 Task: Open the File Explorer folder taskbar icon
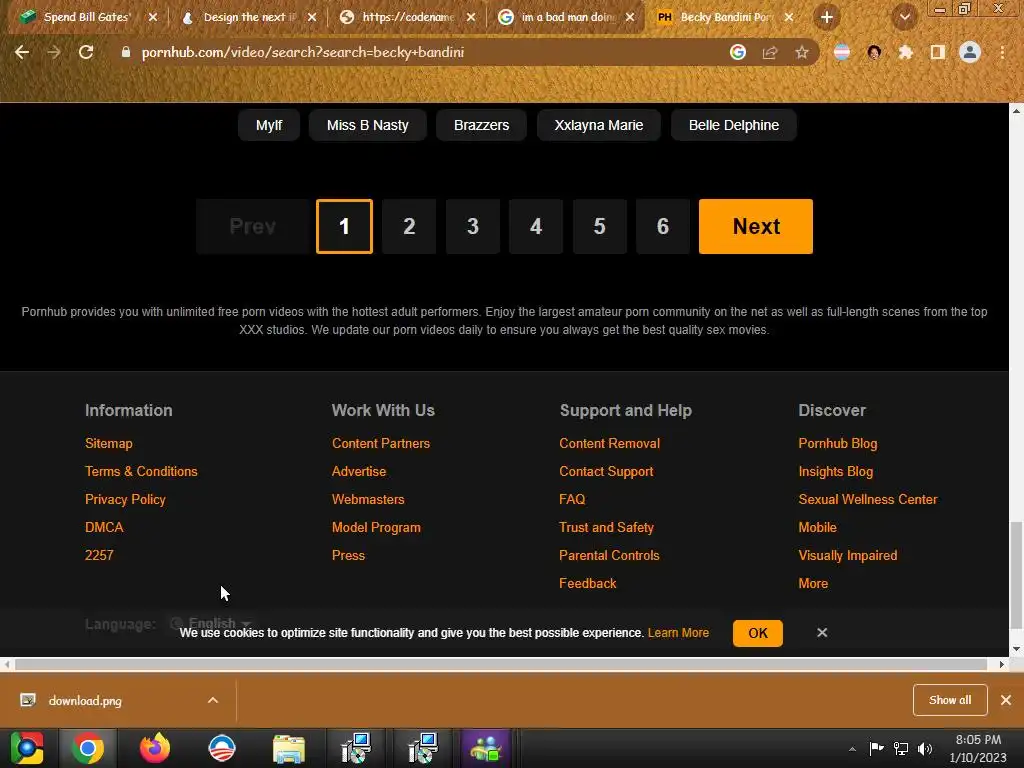pos(289,748)
